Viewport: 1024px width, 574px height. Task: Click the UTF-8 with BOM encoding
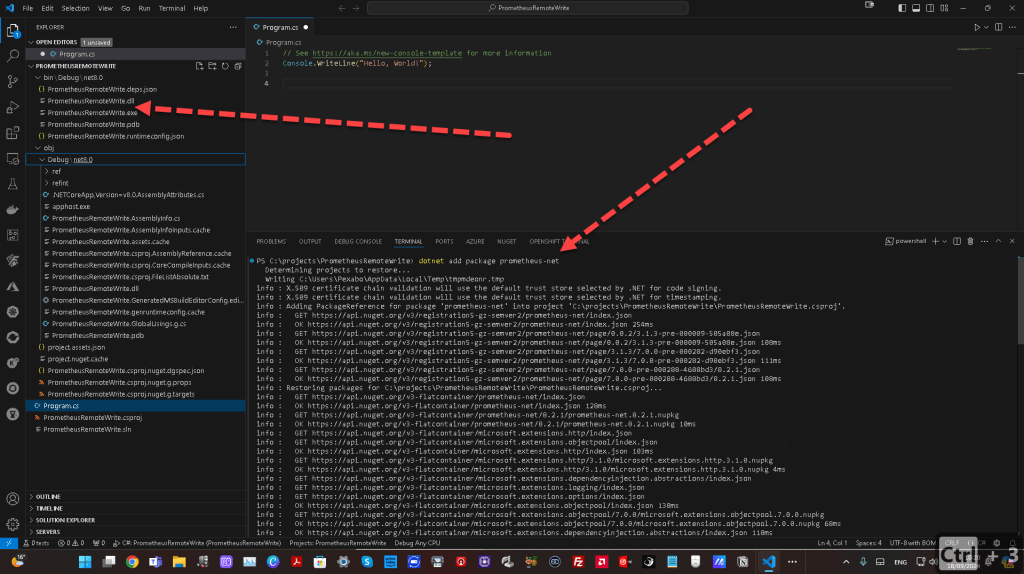pos(912,543)
